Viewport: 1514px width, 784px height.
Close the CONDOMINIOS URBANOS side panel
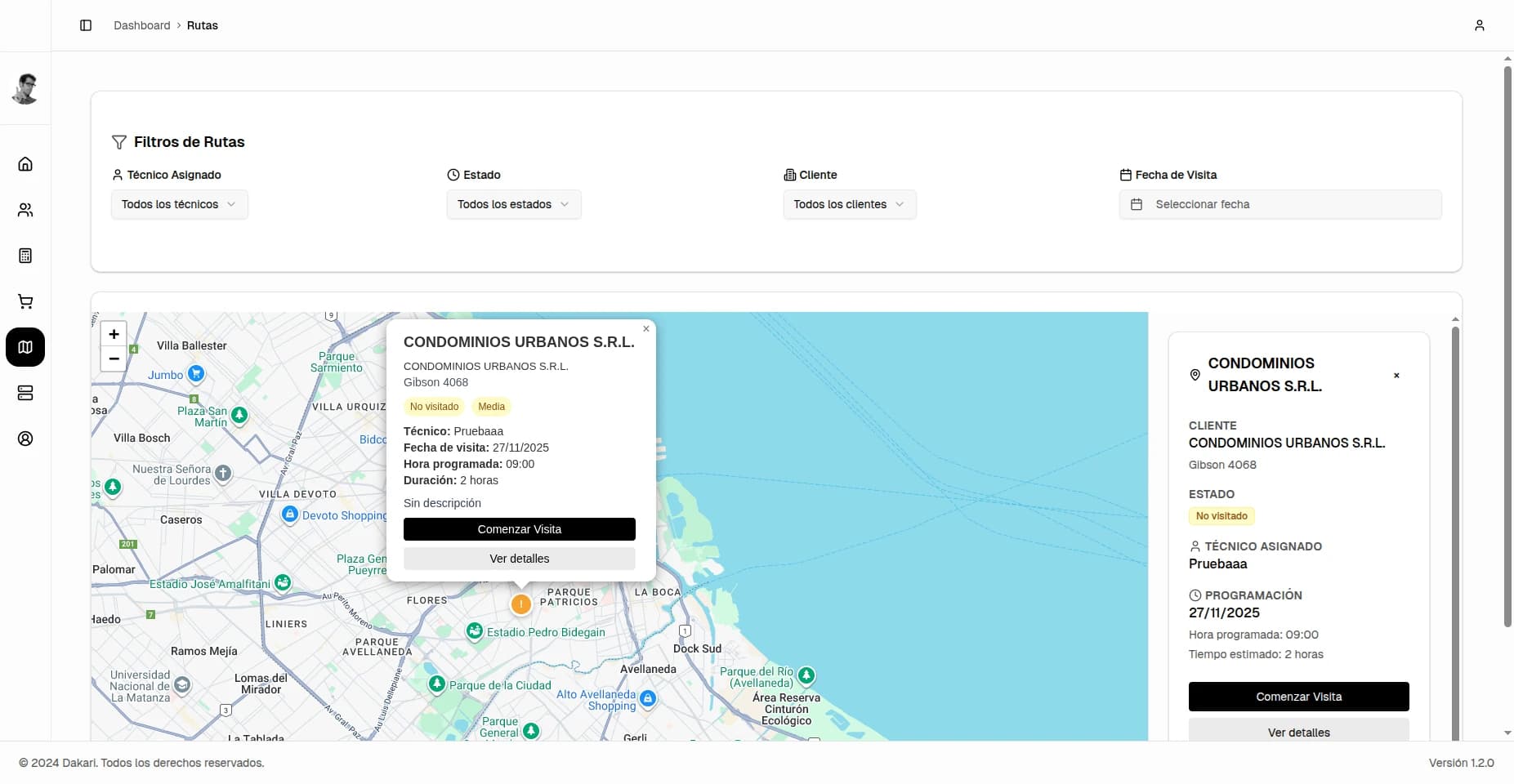1396,376
